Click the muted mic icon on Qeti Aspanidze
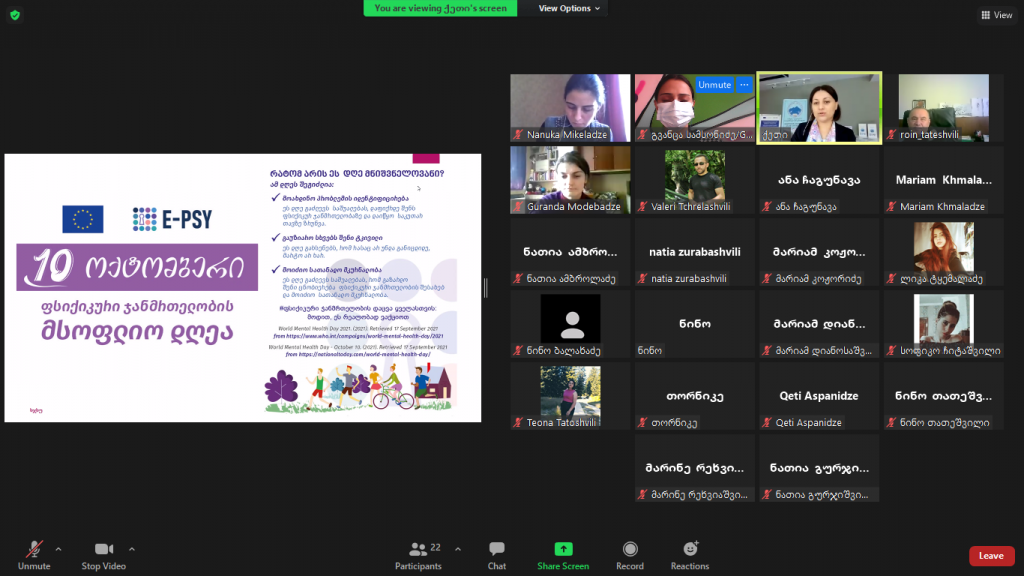Viewport: 1024px width, 576px height. pyautogui.click(x=767, y=423)
